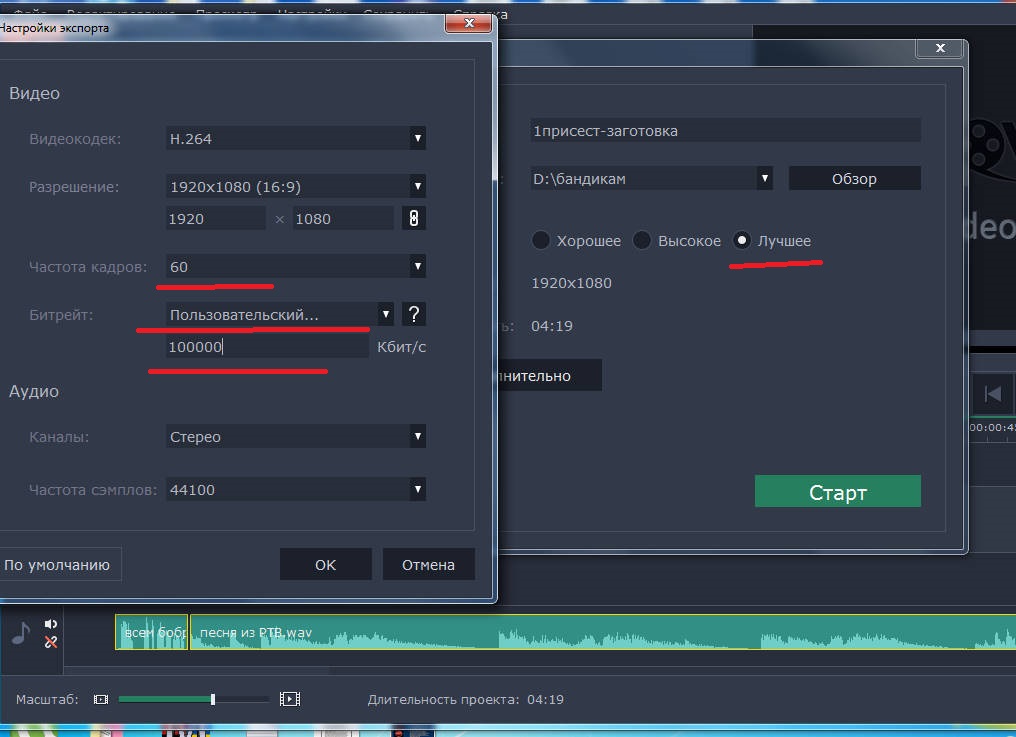
Task: Click the music note audio track icon
Action: 21,633
